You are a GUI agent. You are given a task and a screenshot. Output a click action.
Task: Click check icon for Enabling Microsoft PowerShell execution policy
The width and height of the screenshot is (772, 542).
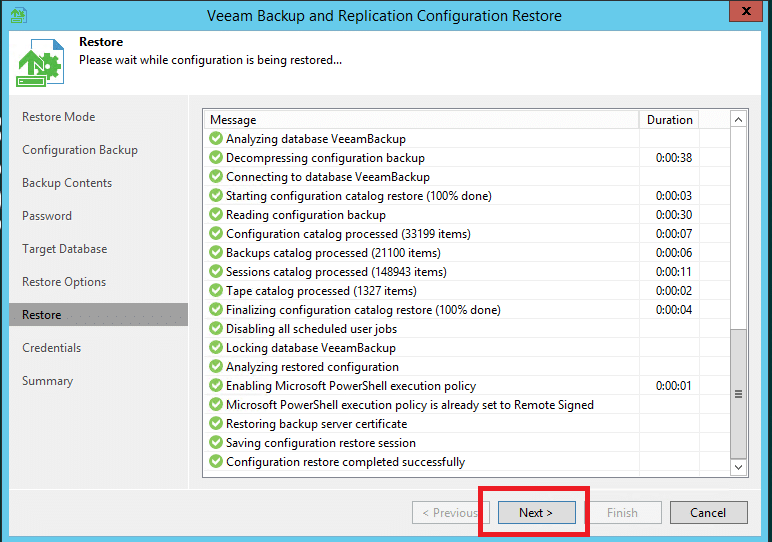[x=216, y=385]
